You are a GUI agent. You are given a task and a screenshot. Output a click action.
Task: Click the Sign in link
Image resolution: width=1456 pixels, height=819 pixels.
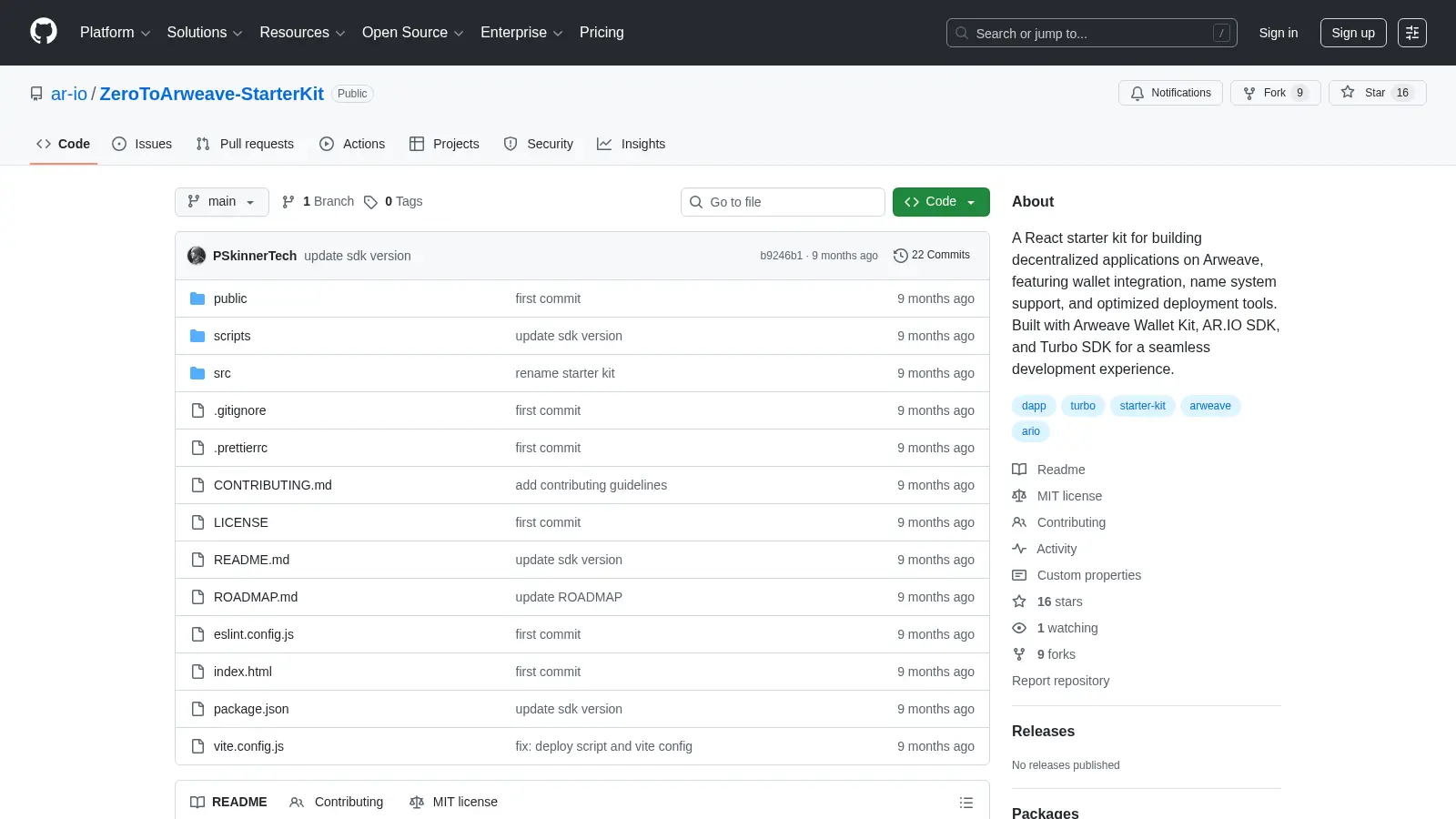(1279, 33)
